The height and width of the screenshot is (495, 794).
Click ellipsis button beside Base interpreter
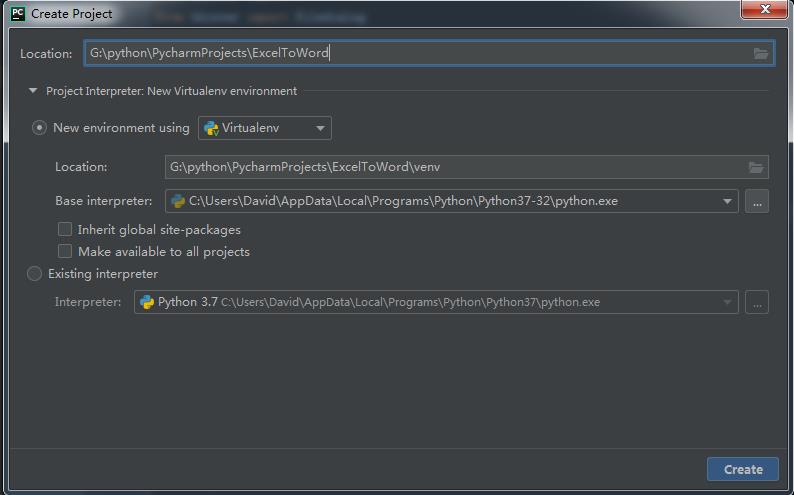[x=757, y=201]
